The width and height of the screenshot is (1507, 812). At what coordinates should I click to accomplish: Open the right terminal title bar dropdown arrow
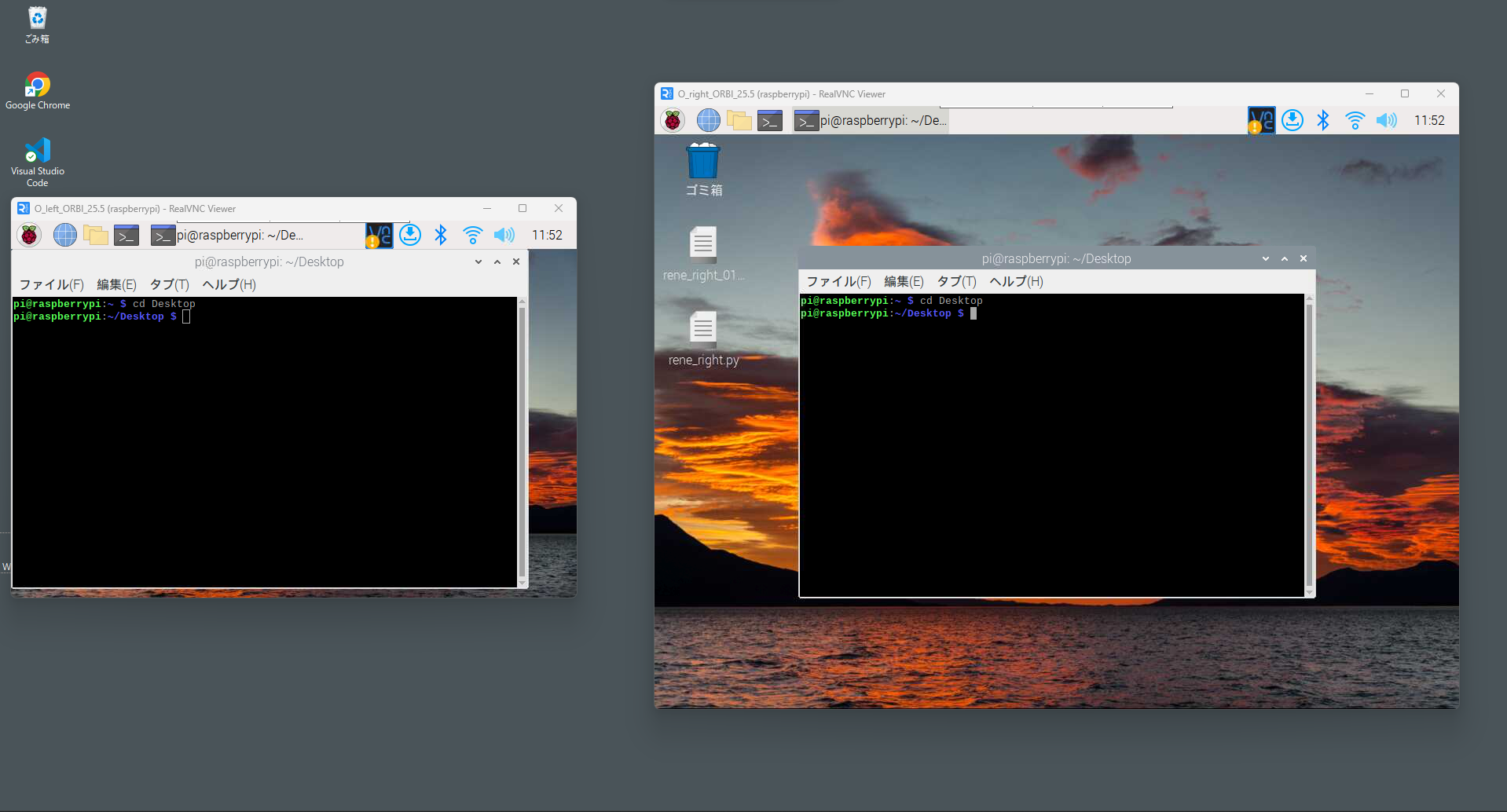[x=1264, y=258]
